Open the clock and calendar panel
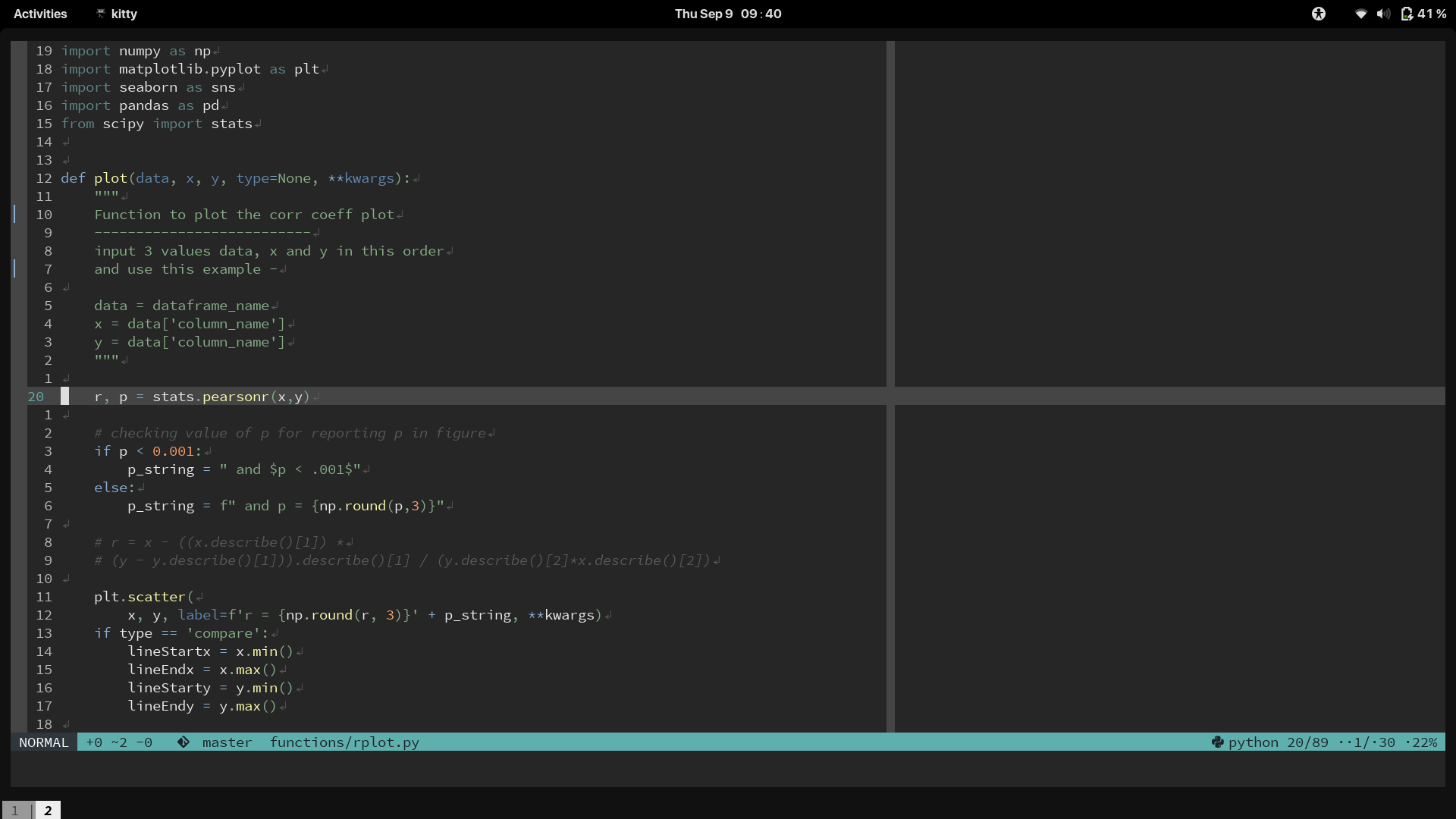This screenshot has width=1456, height=819. [728, 14]
